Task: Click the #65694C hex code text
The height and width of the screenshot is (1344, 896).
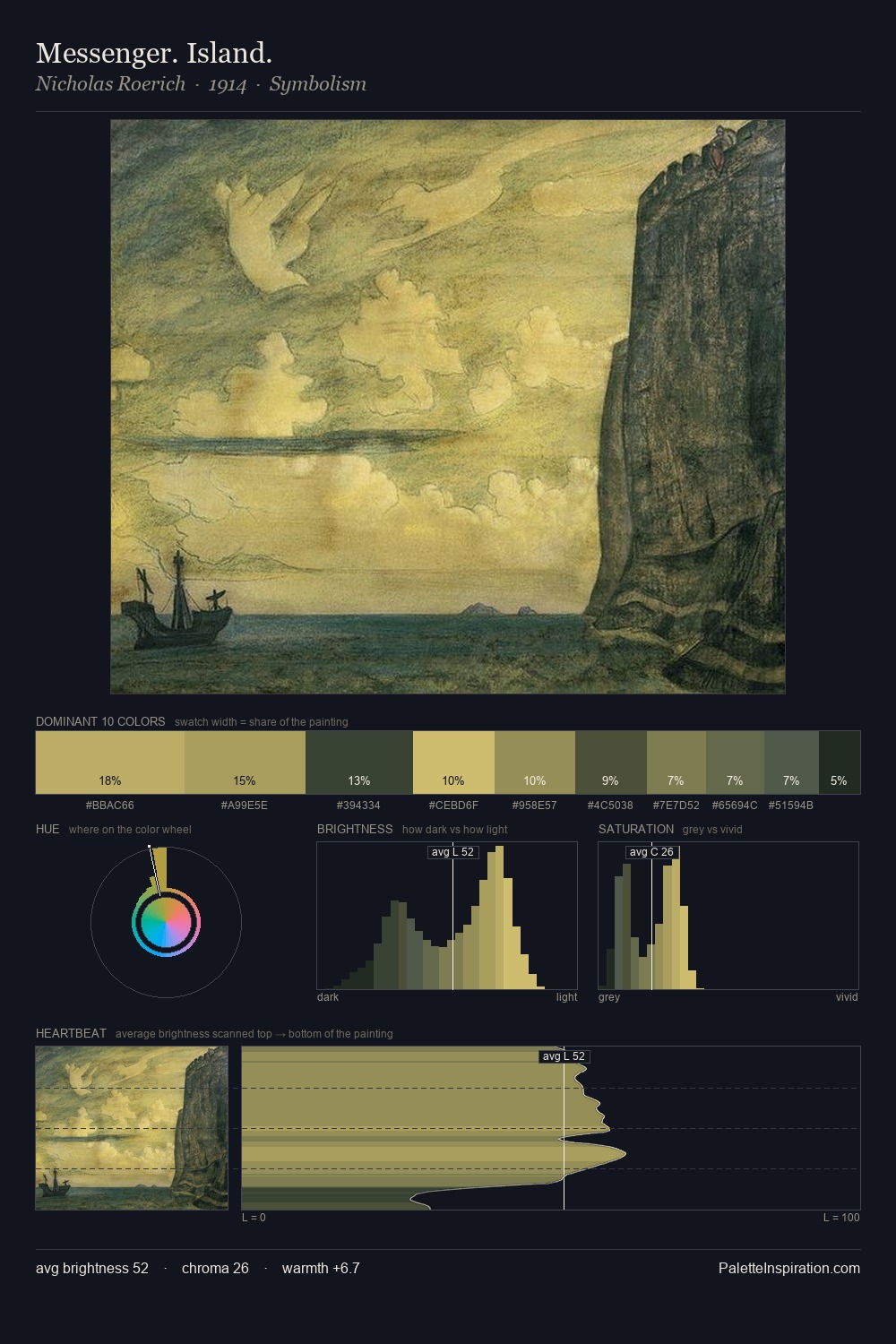Action: click(x=735, y=806)
